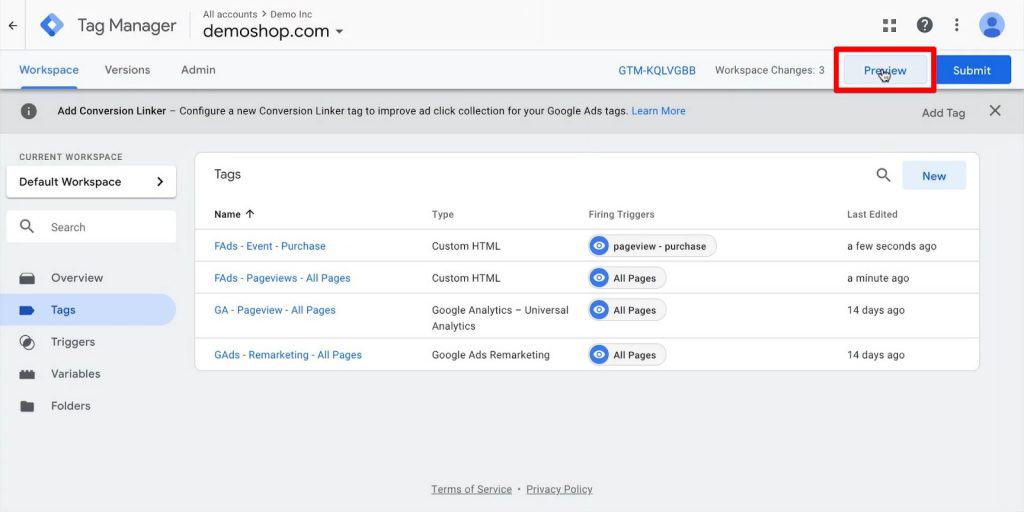Screen dimensions: 1024x512
Task: Click the Tag Manager logo icon
Action: click(52, 25)
